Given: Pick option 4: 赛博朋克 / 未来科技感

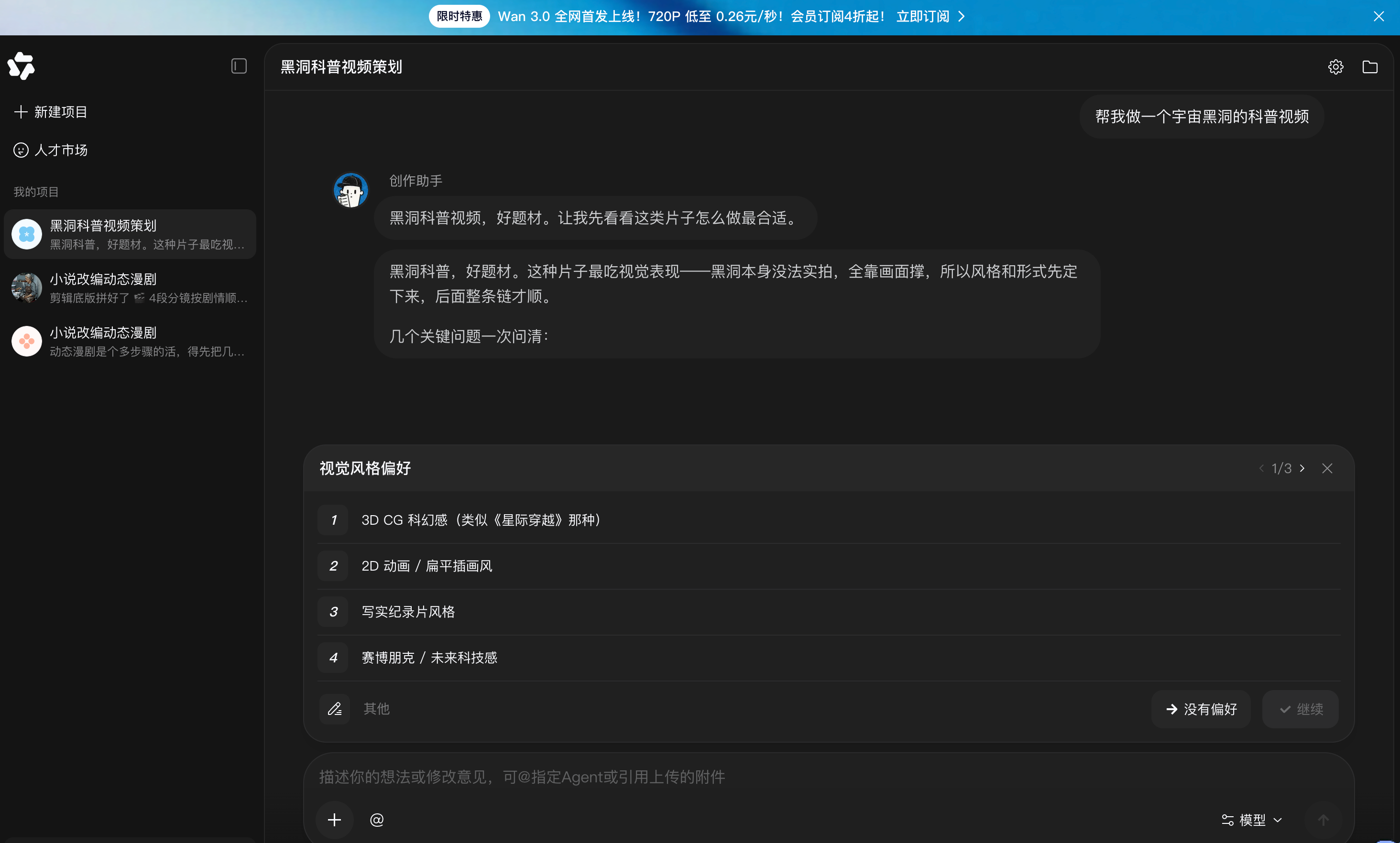Looking at the screenshot, I should pos(829,657).
